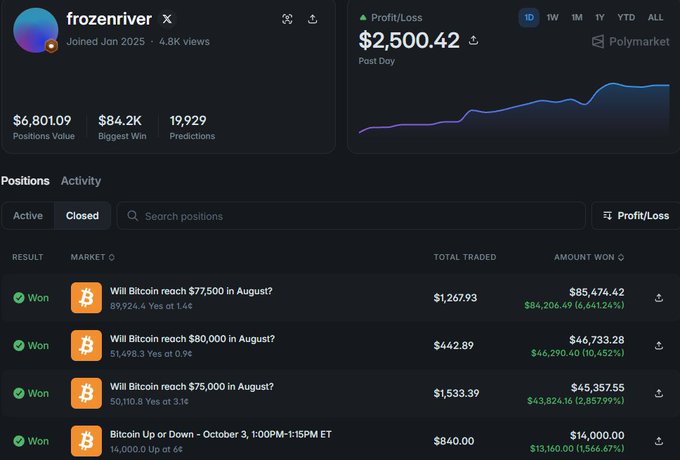Click the Won checkmark on Up or Down row

pyautogui.click(x=19, y=441)
